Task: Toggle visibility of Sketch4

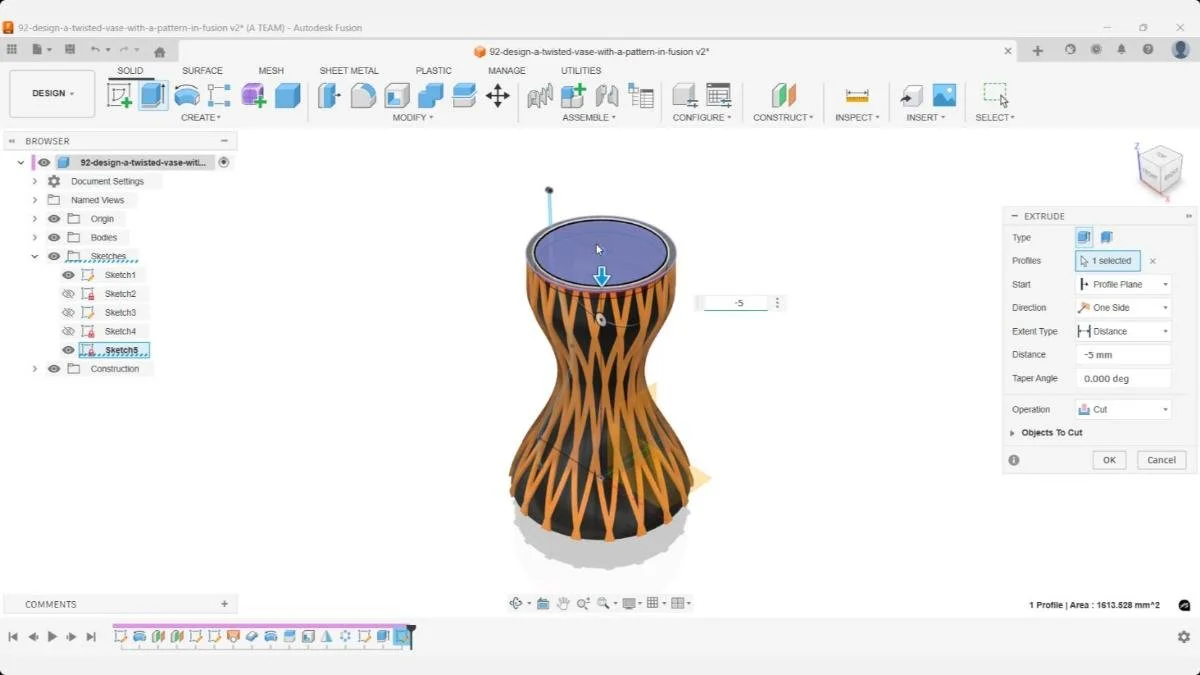Action: [x=68, y=331]
